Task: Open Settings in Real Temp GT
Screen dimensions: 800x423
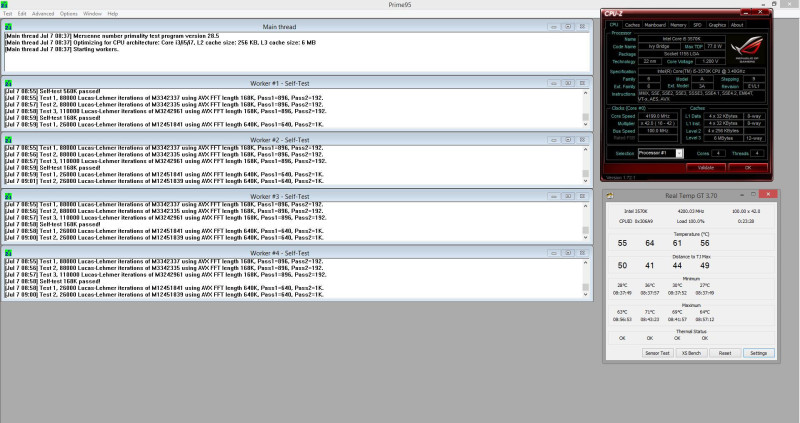Action: pyautogui.click(x=759, y=353)
